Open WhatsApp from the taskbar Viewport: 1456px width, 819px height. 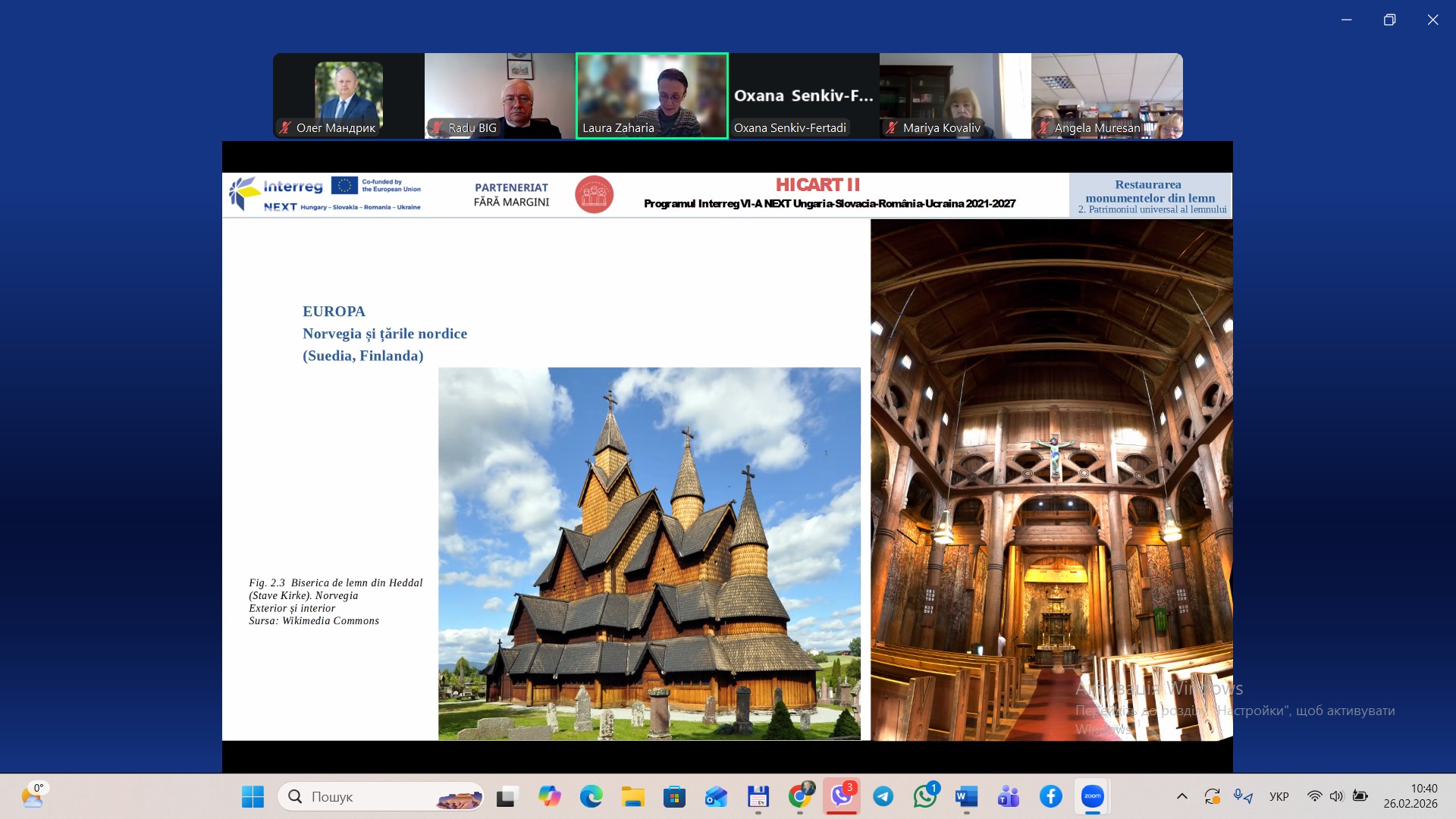click(925, 796)
